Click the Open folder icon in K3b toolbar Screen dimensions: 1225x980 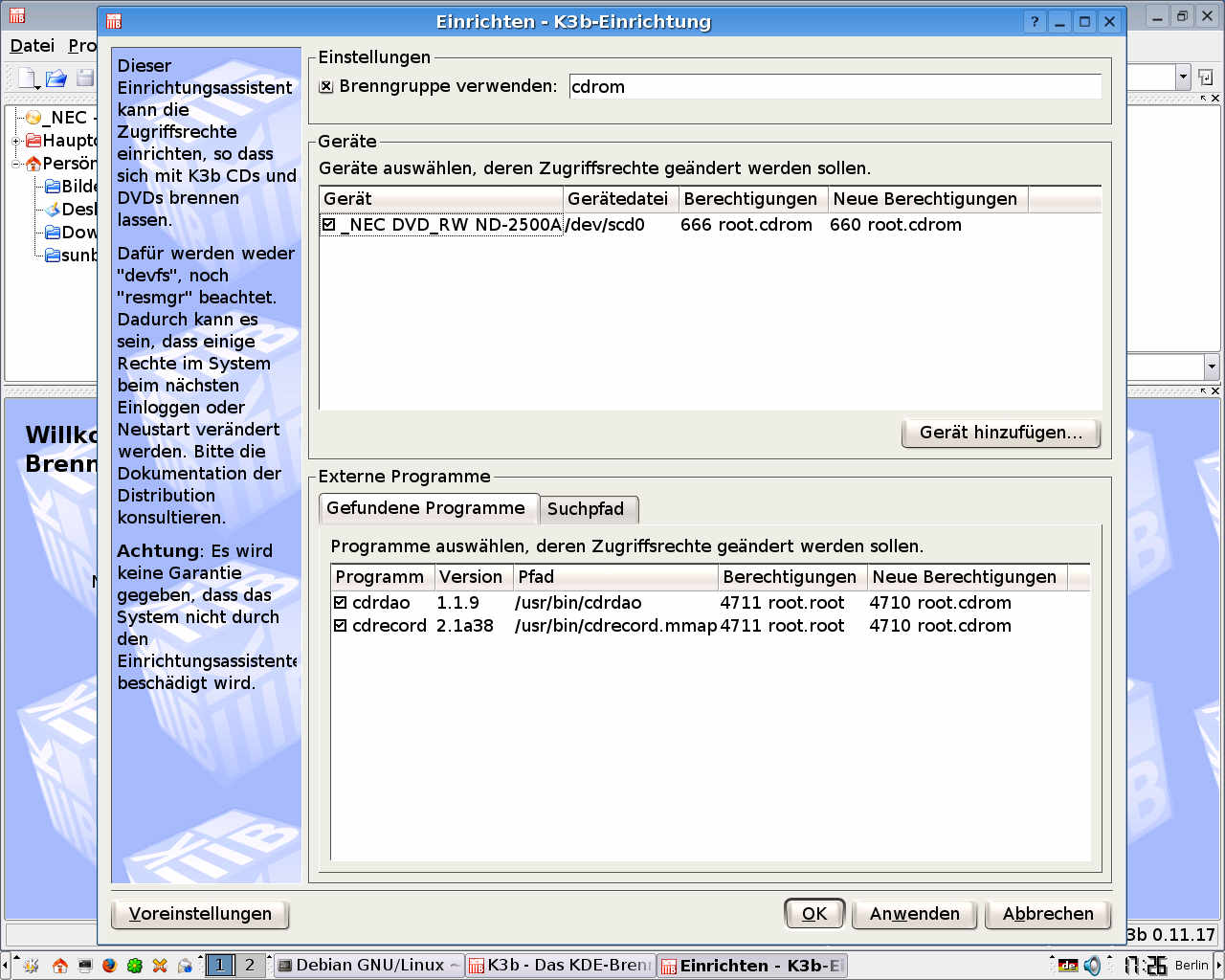[56, 78]
